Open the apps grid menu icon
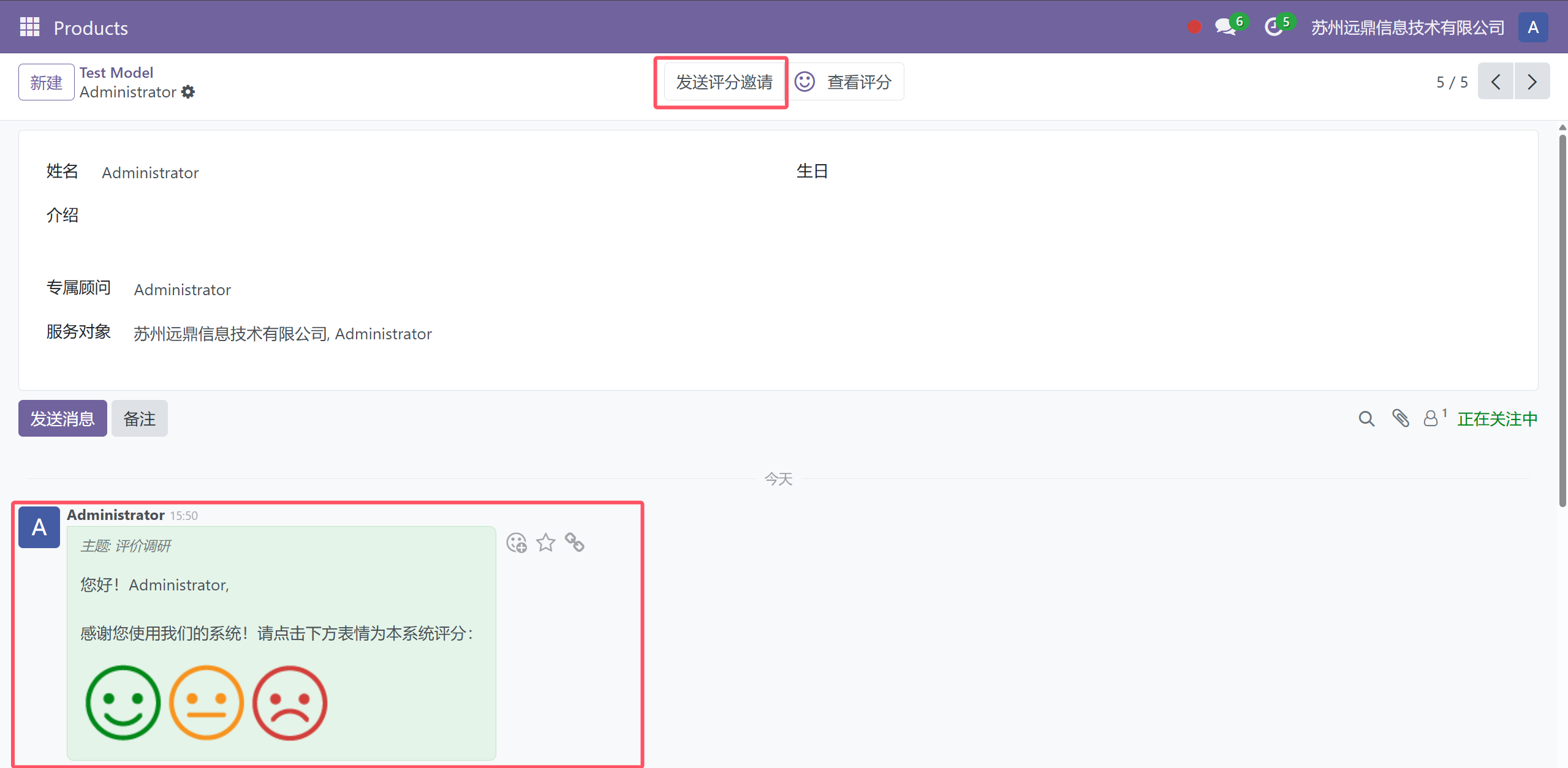The image size is (1568, 768). (29, 27)
